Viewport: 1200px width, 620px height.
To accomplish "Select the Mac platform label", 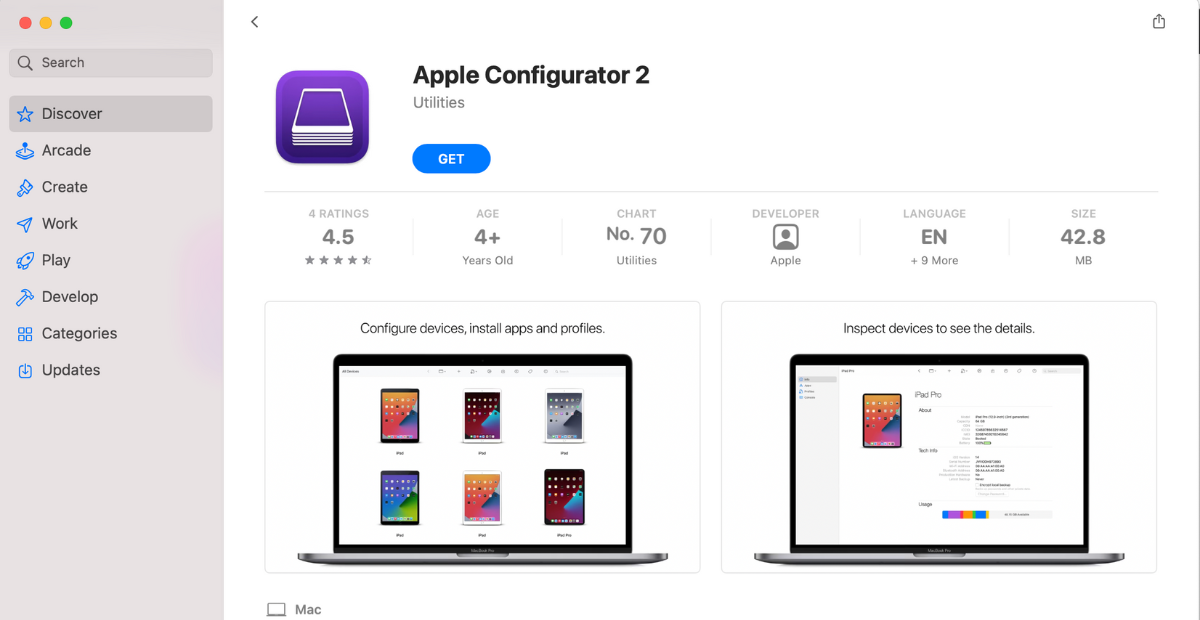I will coord(308,609).
